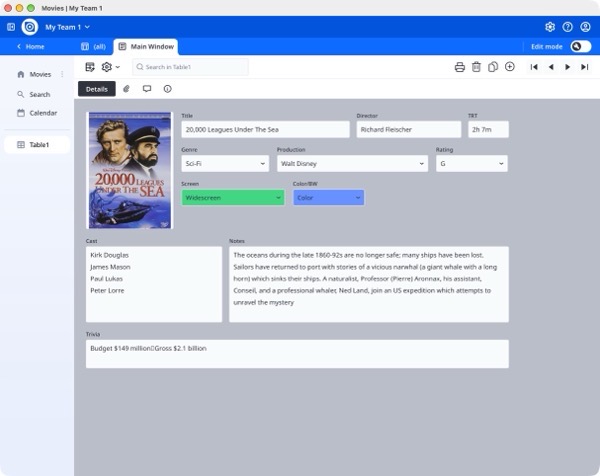Edit the TRT field
This screenshot has height=476, width=600.
(x=488, y=129)
